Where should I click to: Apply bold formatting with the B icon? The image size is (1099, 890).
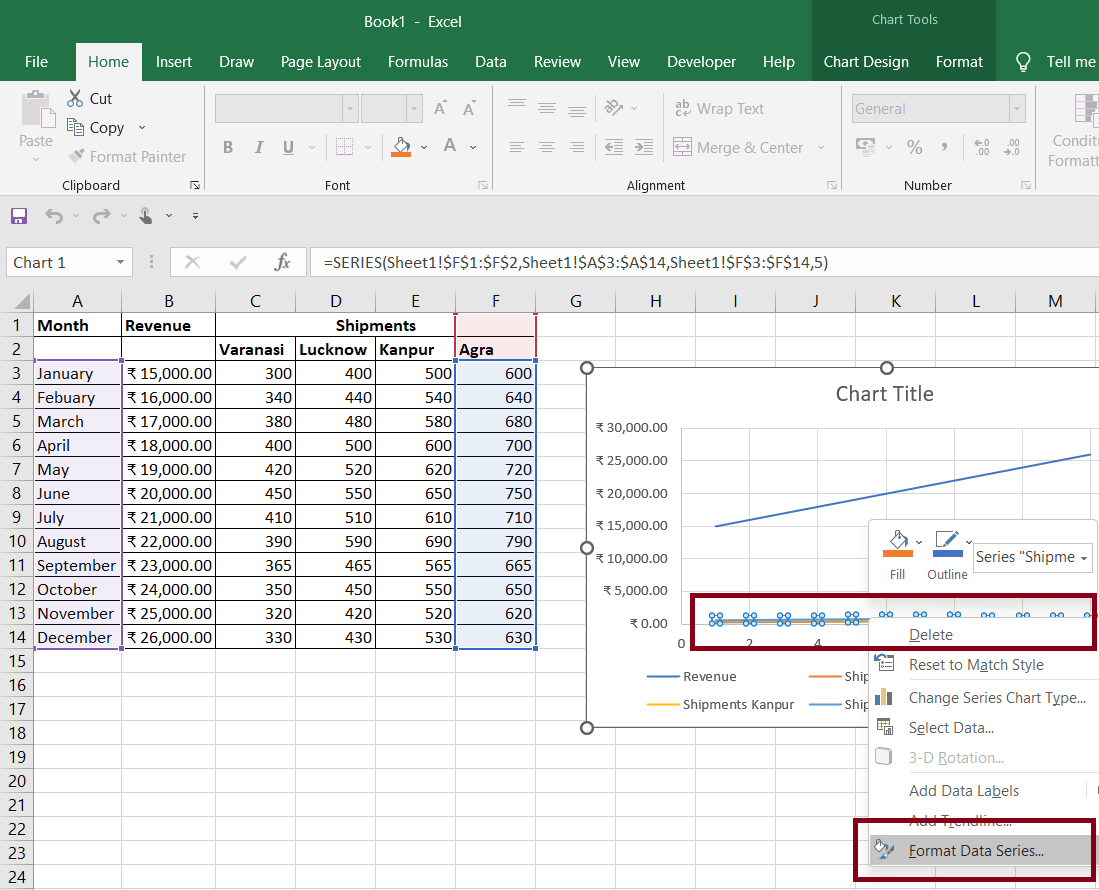pyautogui.click(x=227, y=147)
